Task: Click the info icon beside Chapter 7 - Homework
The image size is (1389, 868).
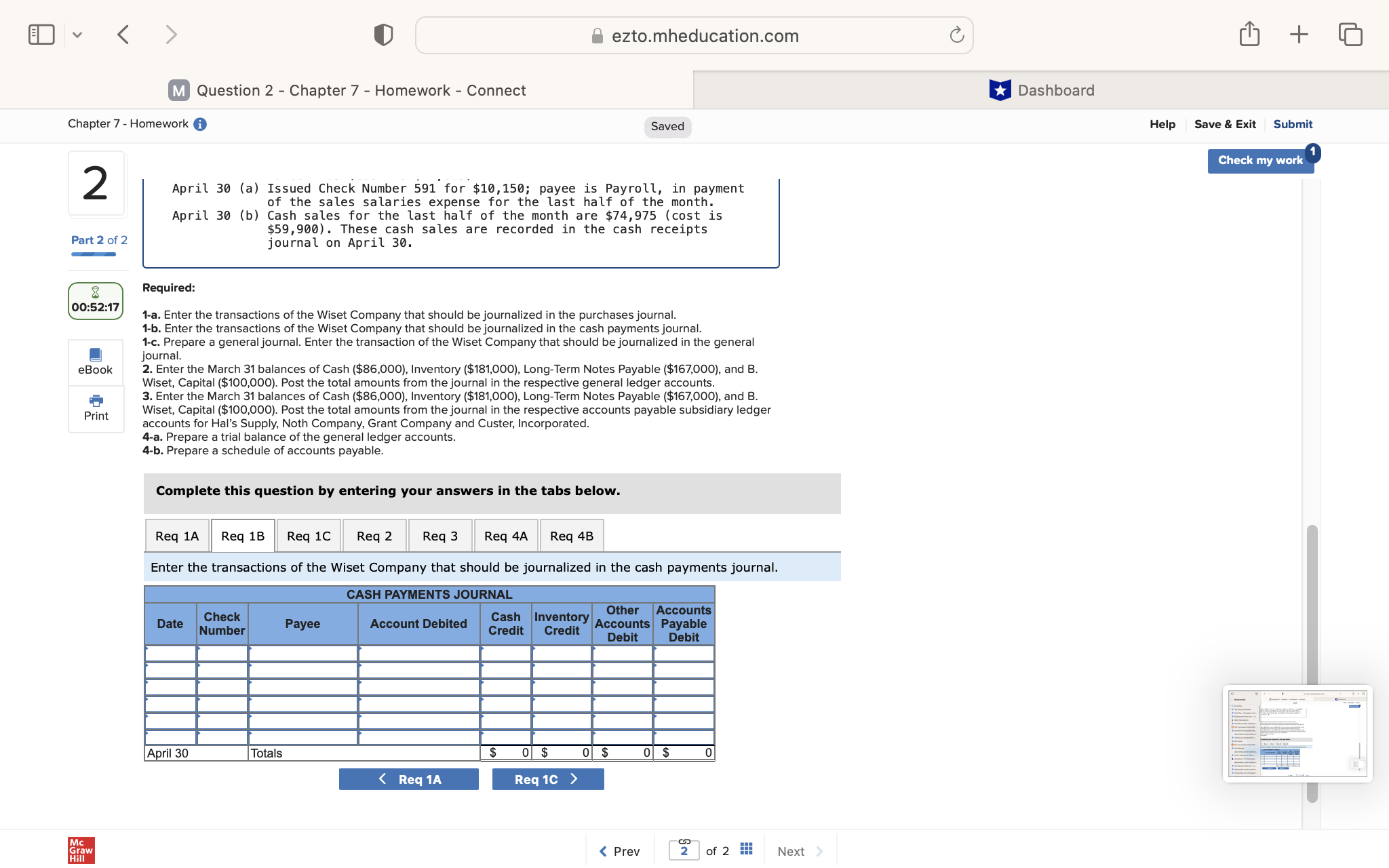Action: 199,124
